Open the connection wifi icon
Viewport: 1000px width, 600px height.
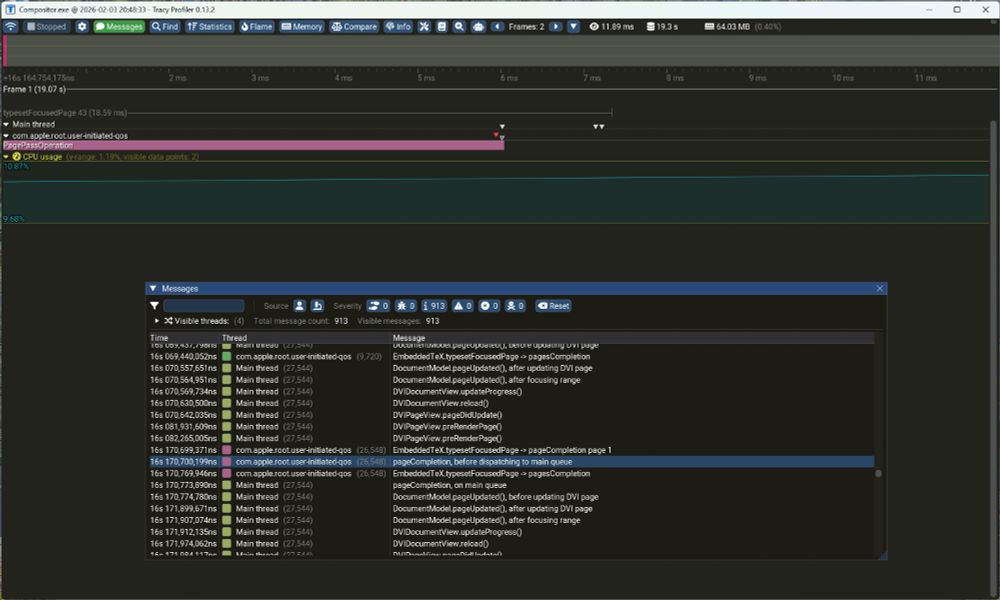[11, 27]
